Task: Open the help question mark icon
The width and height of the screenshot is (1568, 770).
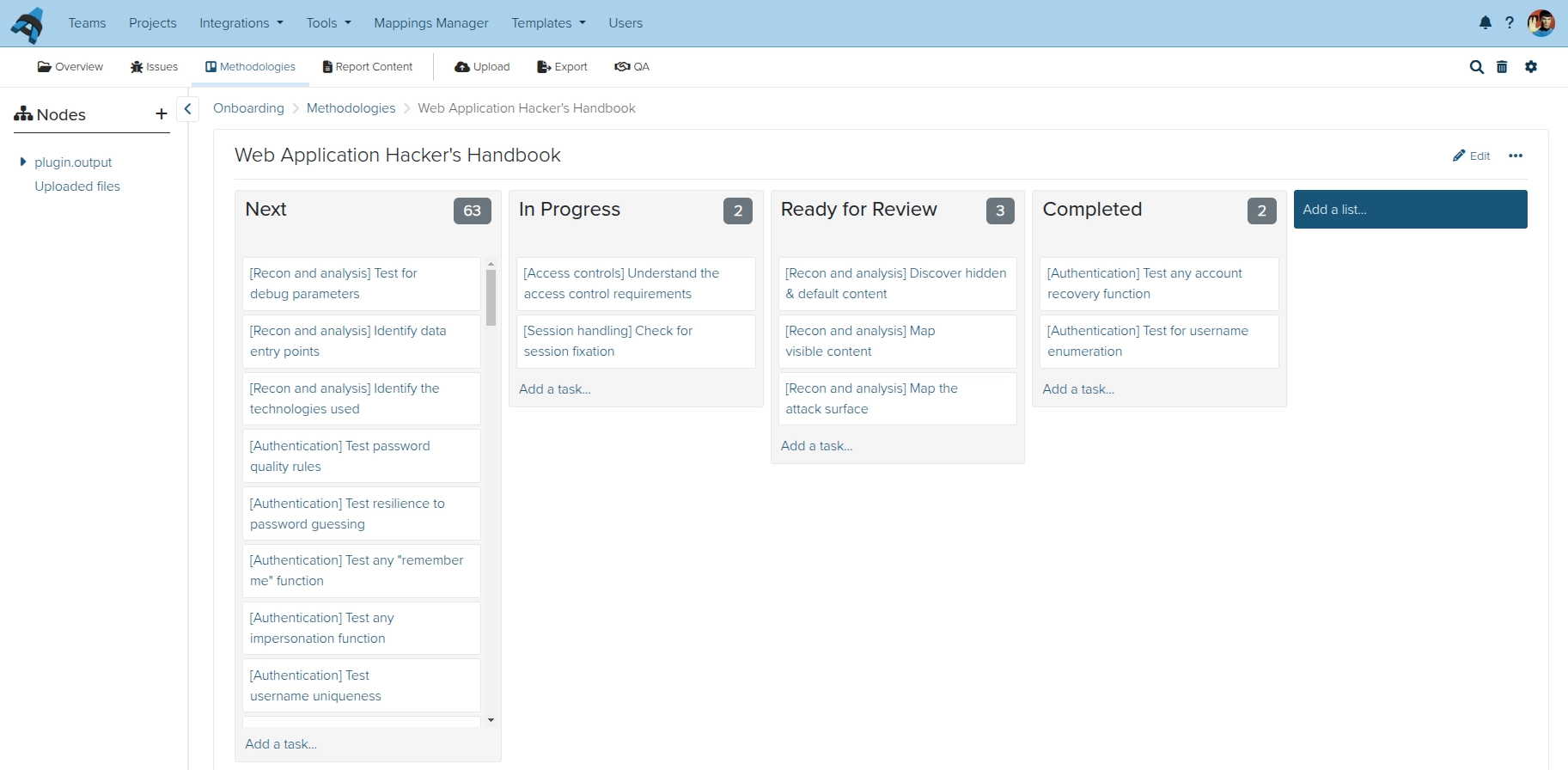Action: click(1510, 23)
